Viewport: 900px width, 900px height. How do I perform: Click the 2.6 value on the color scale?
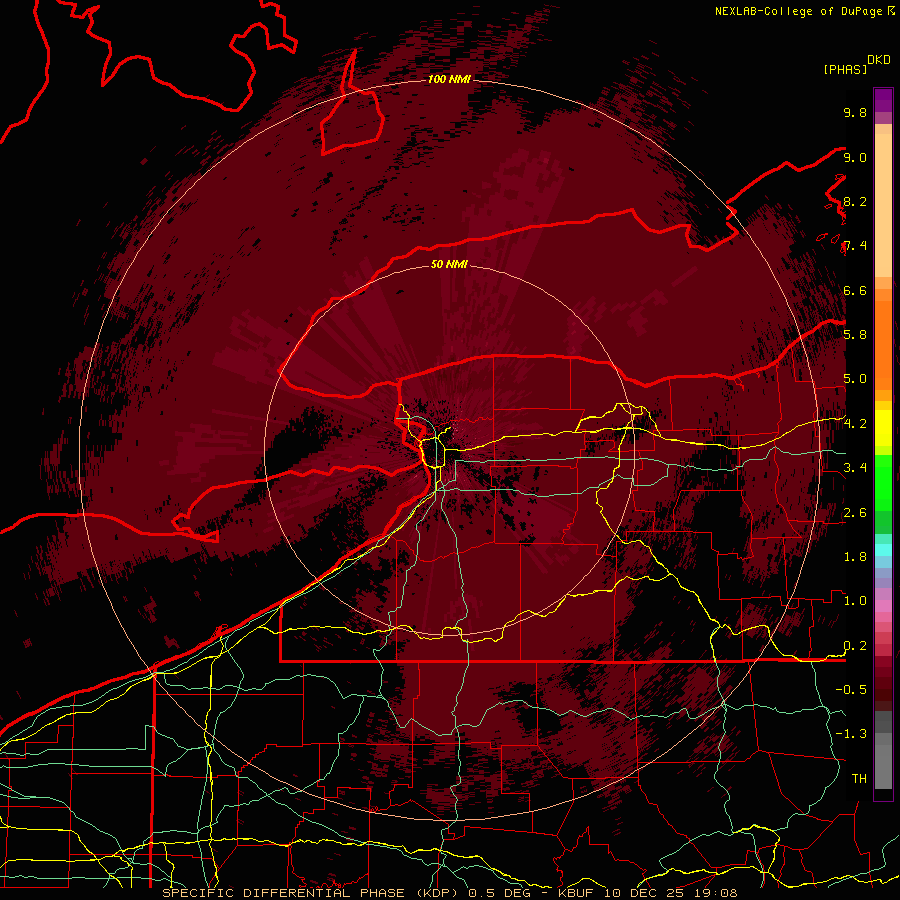(x=855, y=513)
